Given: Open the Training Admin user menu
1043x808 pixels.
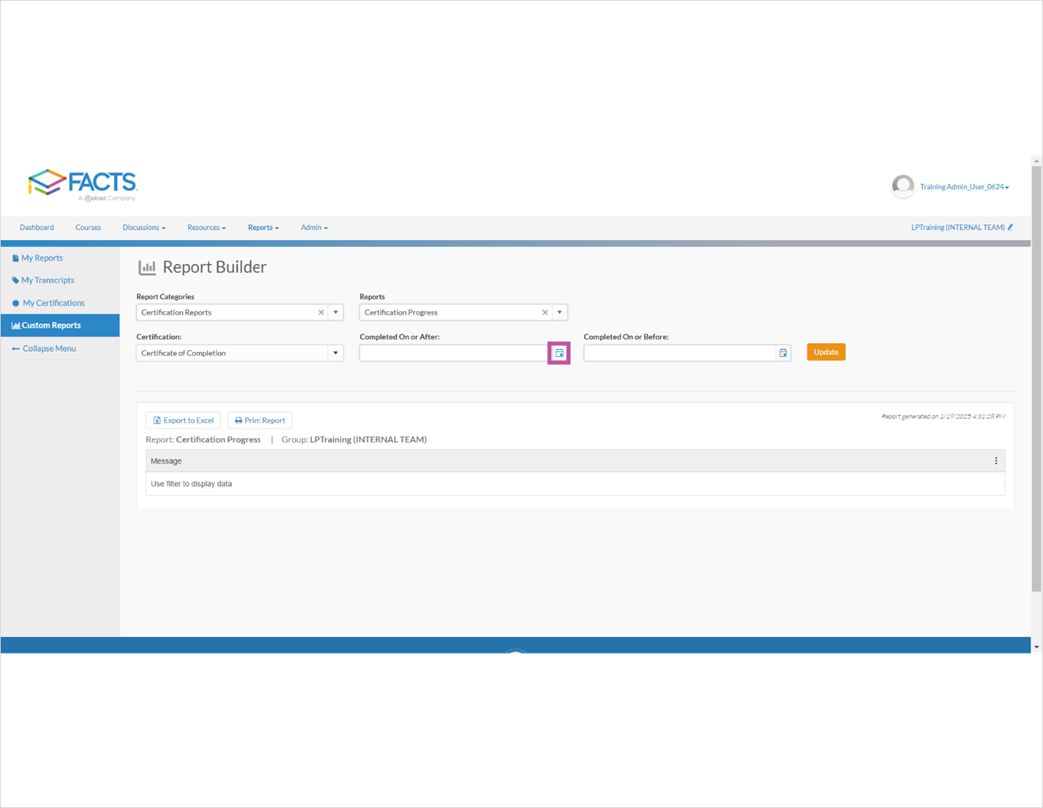Looking at the screenshot, I should tap(964, 187).
